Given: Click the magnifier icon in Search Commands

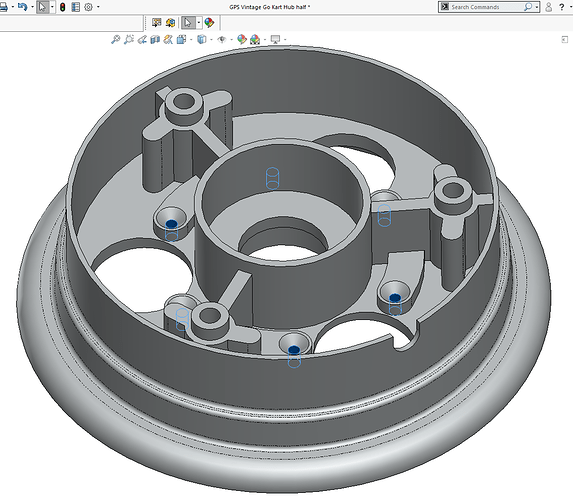Looking at the screenshot, I should tap(528, 7).
